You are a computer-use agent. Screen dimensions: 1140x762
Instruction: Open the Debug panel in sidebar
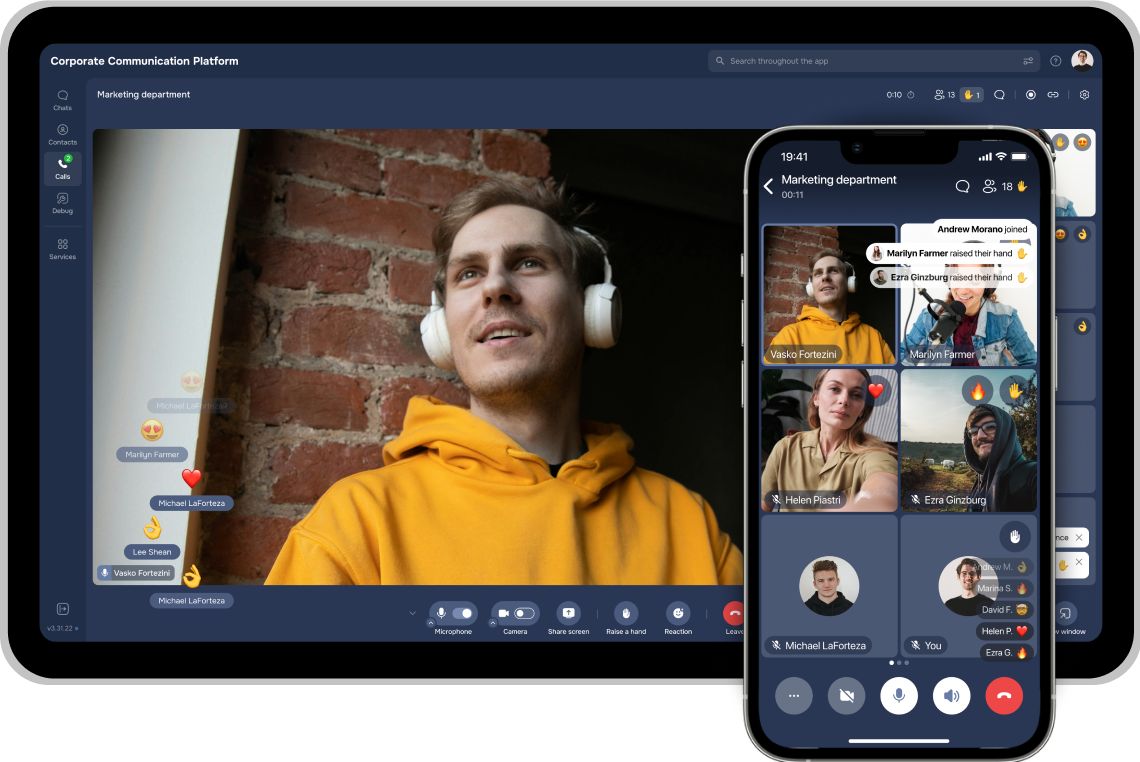62,203
